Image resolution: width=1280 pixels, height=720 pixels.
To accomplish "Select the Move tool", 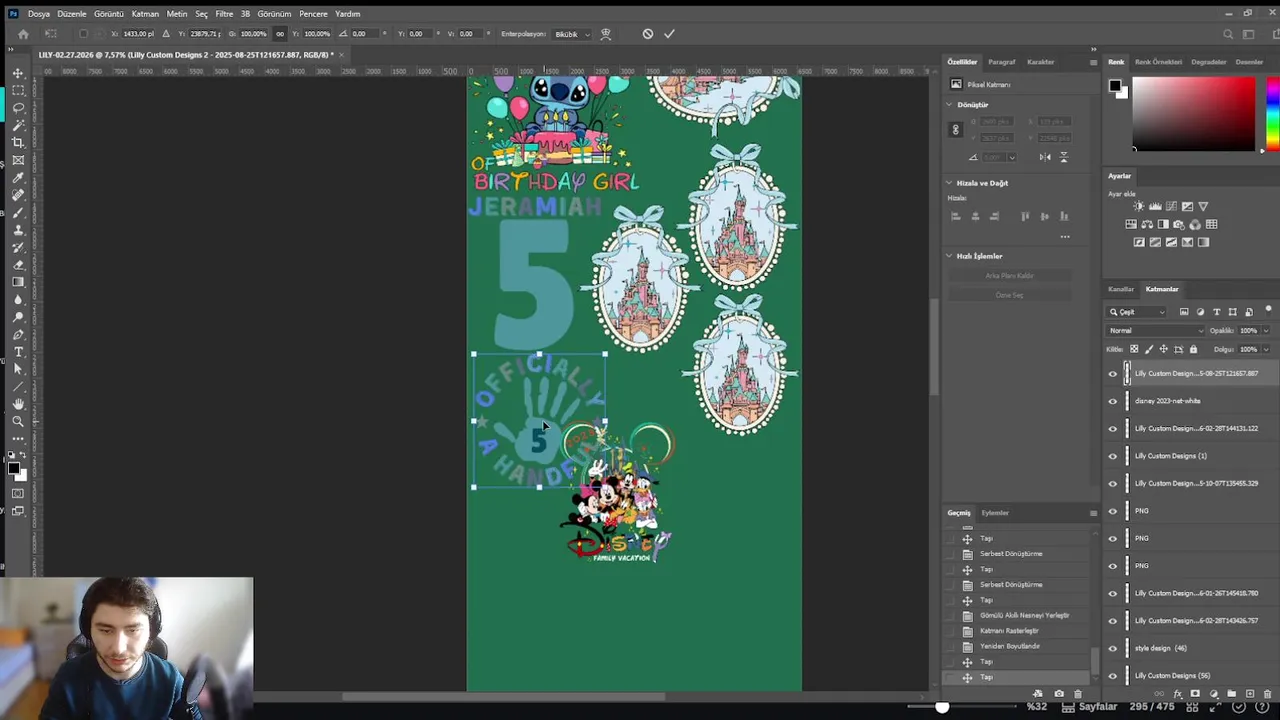I will 18,74.
